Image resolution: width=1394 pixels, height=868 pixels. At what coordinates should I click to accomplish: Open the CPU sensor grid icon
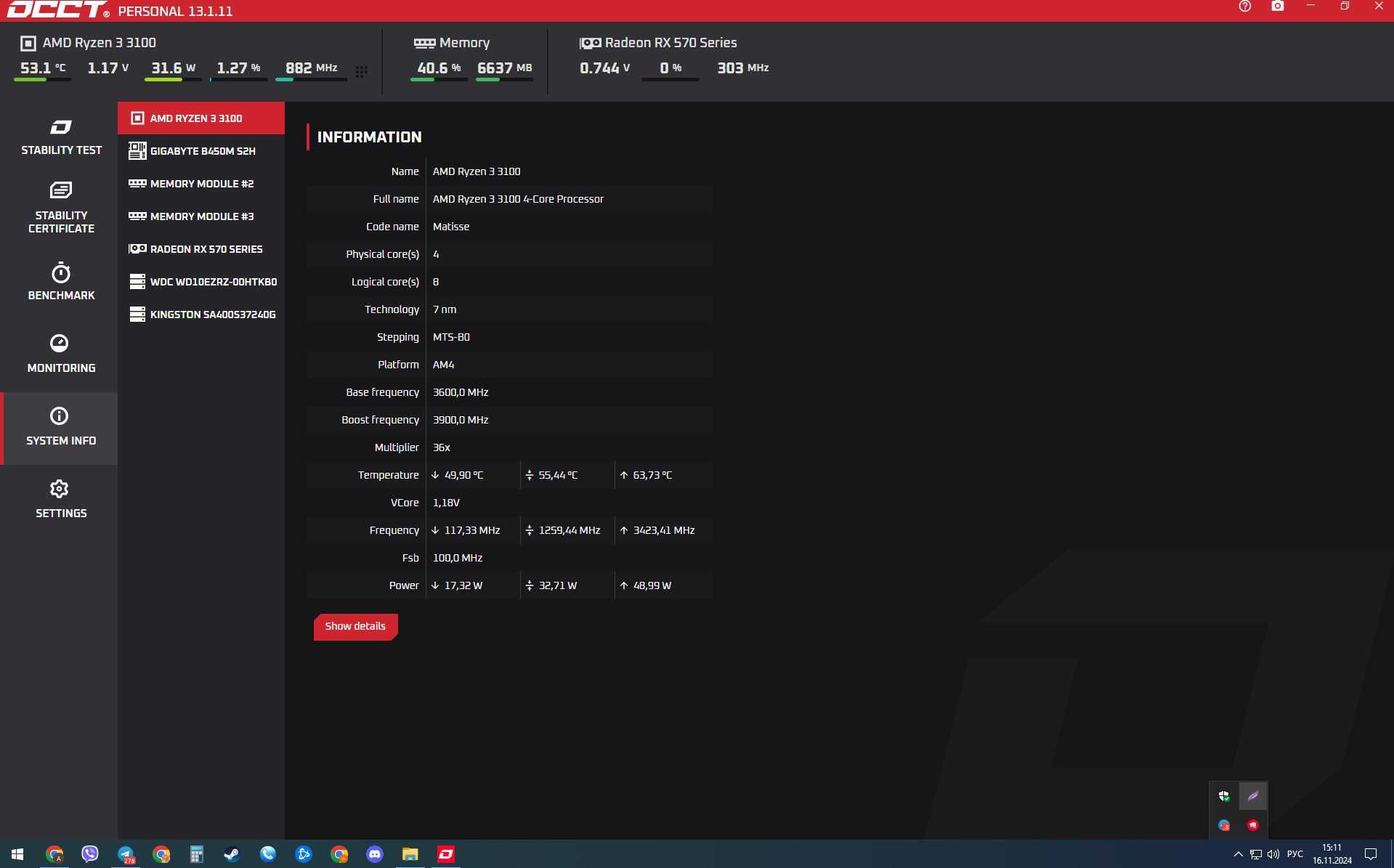[x=362, y=71]
